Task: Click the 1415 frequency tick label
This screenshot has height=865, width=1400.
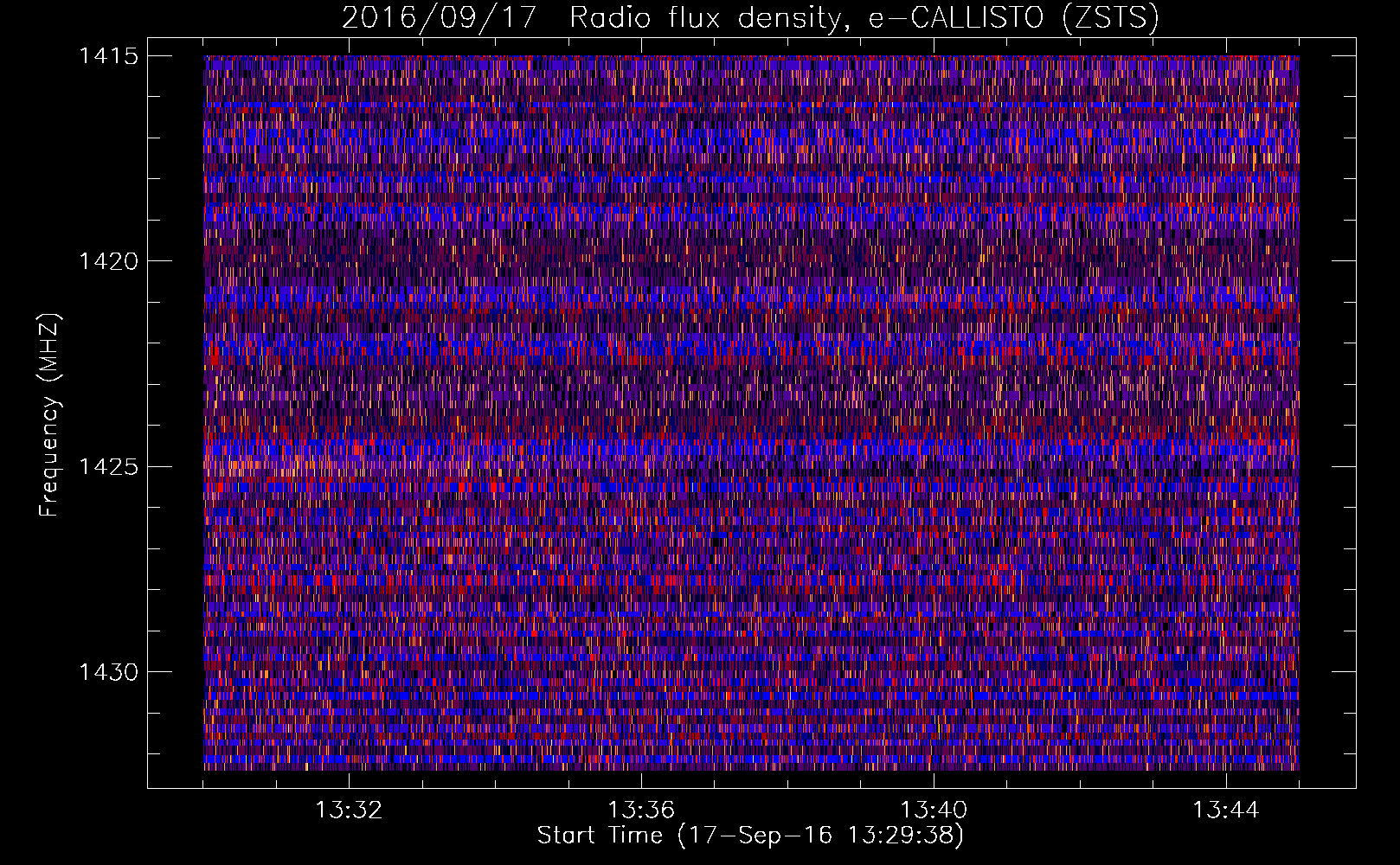Action: tap(108, 56)
